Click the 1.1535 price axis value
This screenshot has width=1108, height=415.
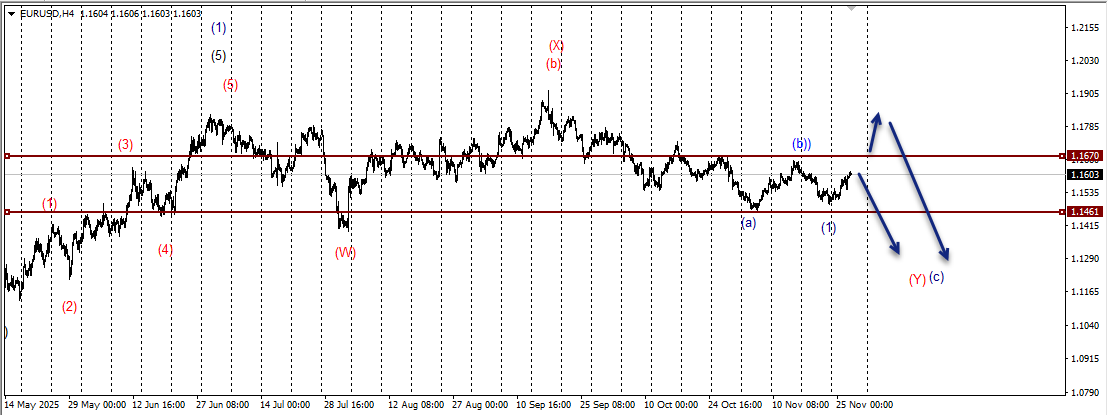pyautogui.click(x=1085, y=193)
